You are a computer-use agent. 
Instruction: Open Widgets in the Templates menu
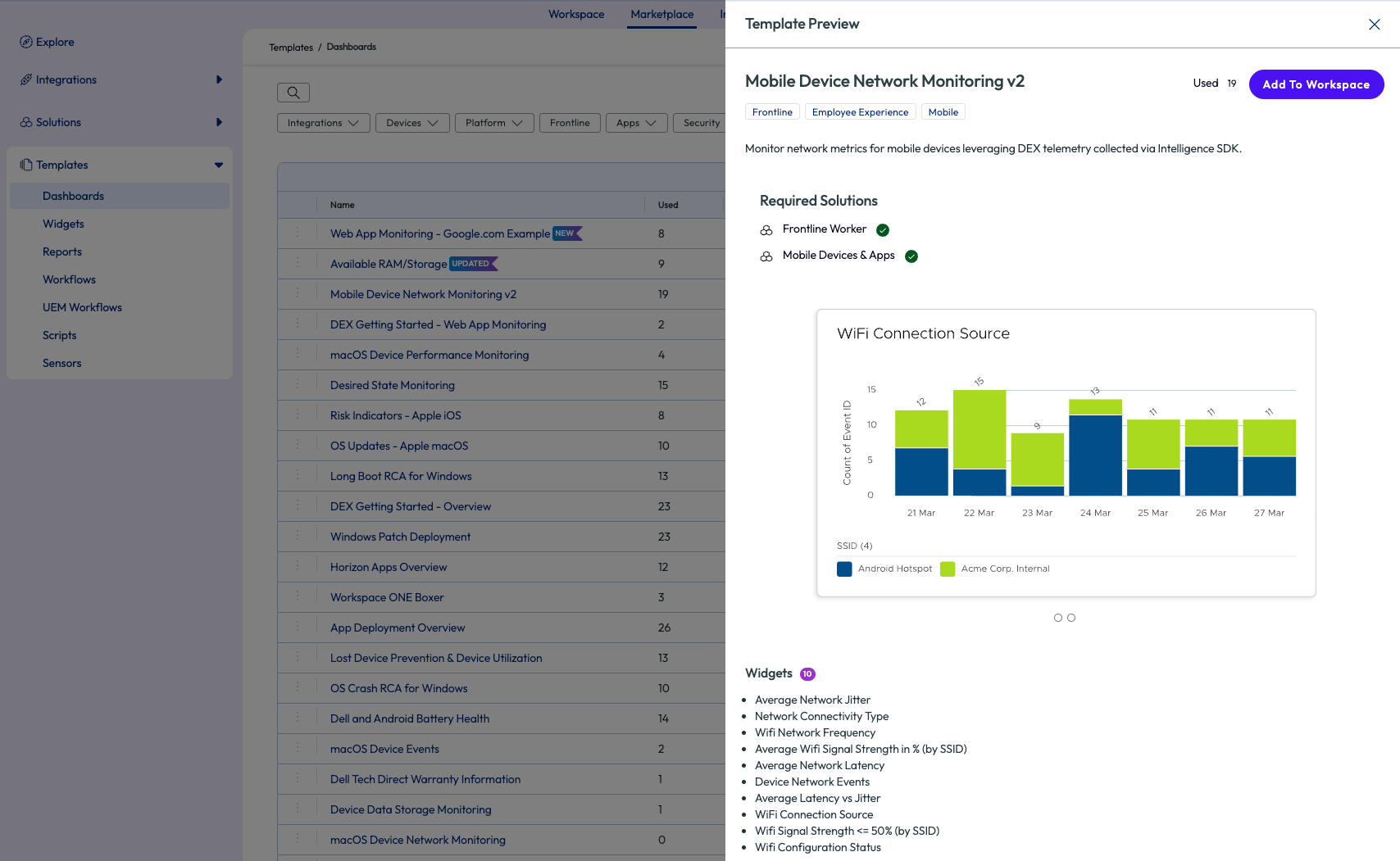pyautogui.click(x=63, y=224)
